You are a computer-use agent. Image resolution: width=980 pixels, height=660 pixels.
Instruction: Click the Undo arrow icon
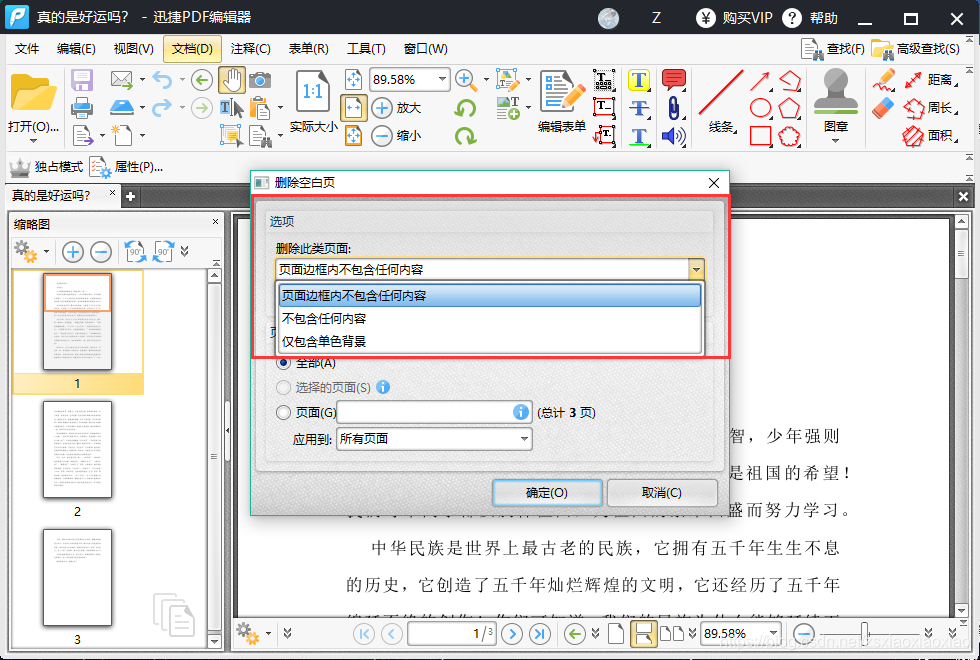click(162, 80)
